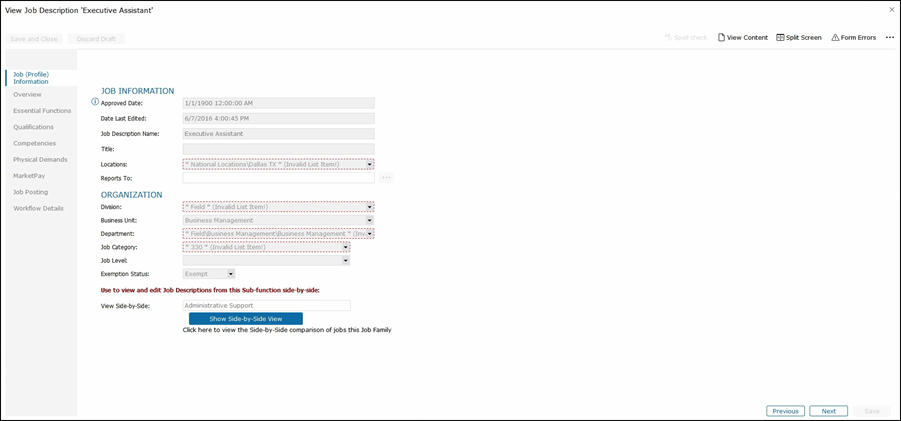Expand the Exemption Status dropdown
The image size is (901, 421).
230,273
